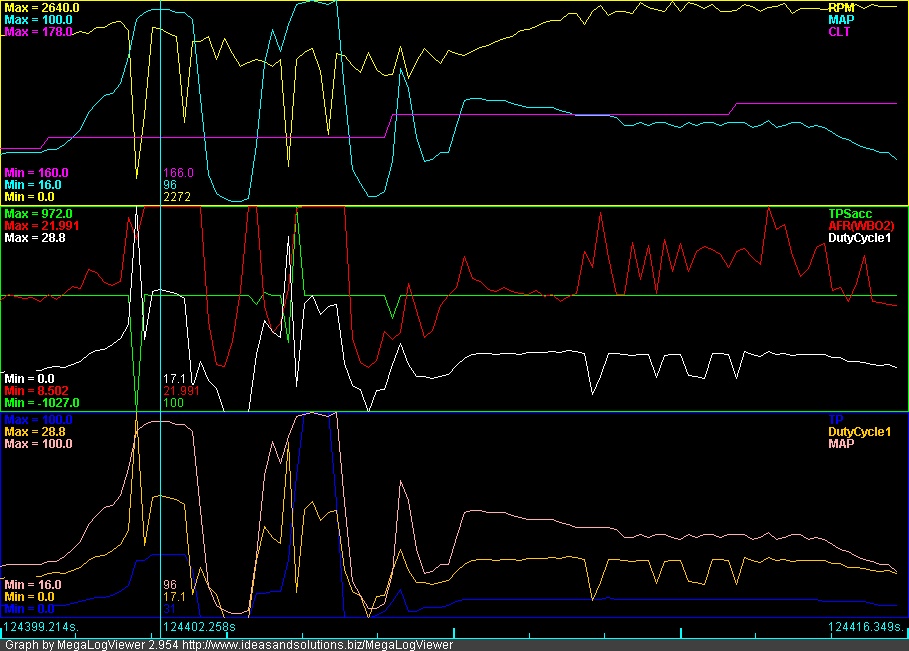Click the pink 'Max = 100.0' MAP value
Viewport: 909px width, 651px height.
pyautogui.click(x=38, y=444)
